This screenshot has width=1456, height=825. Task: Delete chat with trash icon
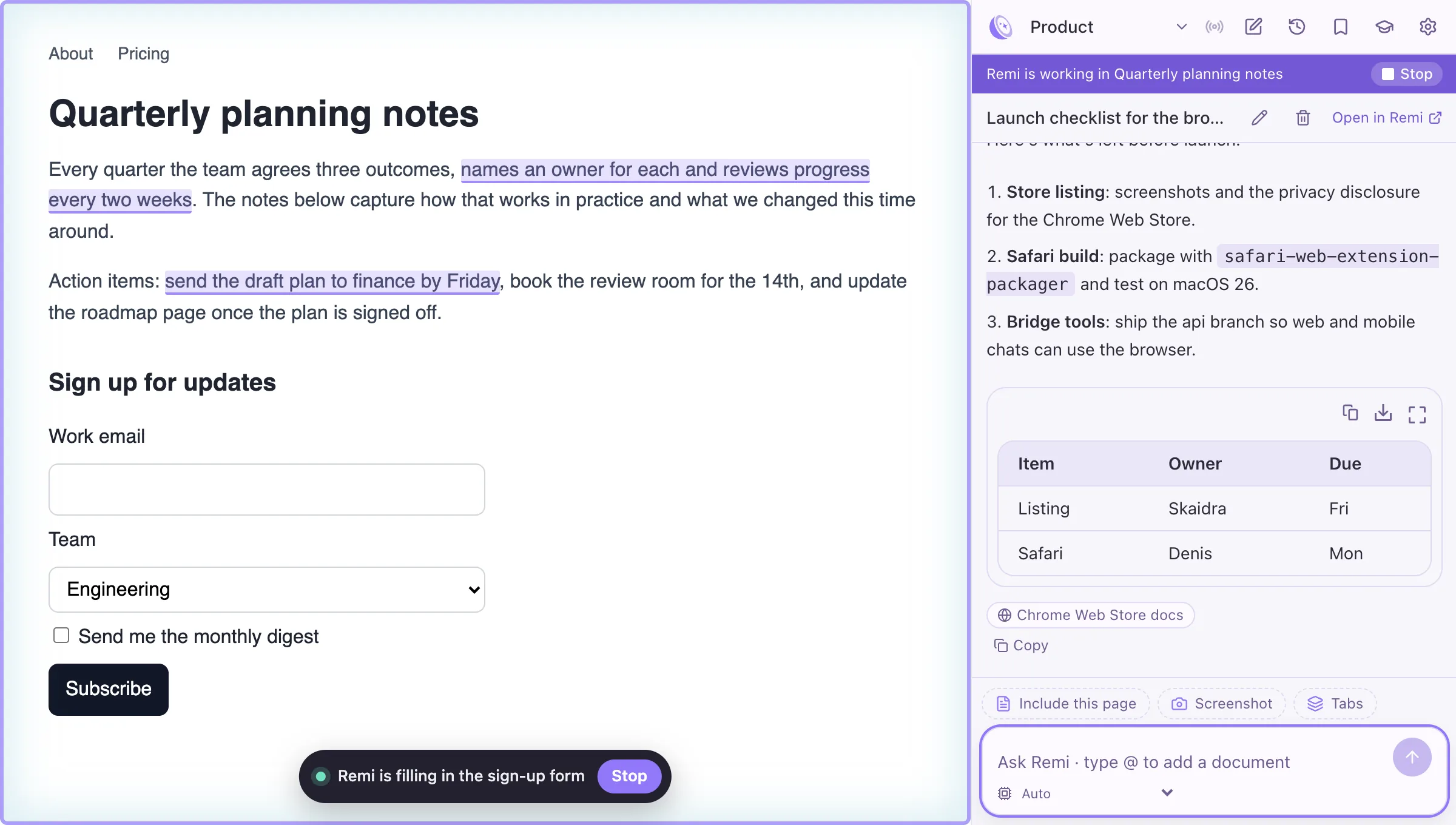coord(1303,118)
